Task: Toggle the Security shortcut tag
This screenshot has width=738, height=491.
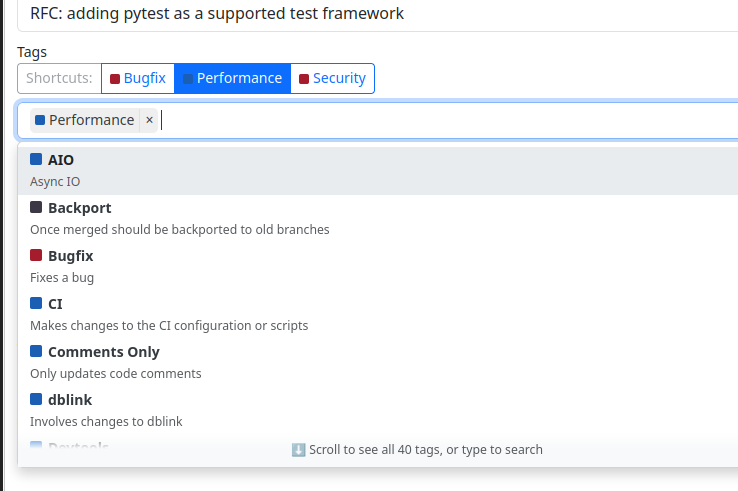Action: point(332,78)
